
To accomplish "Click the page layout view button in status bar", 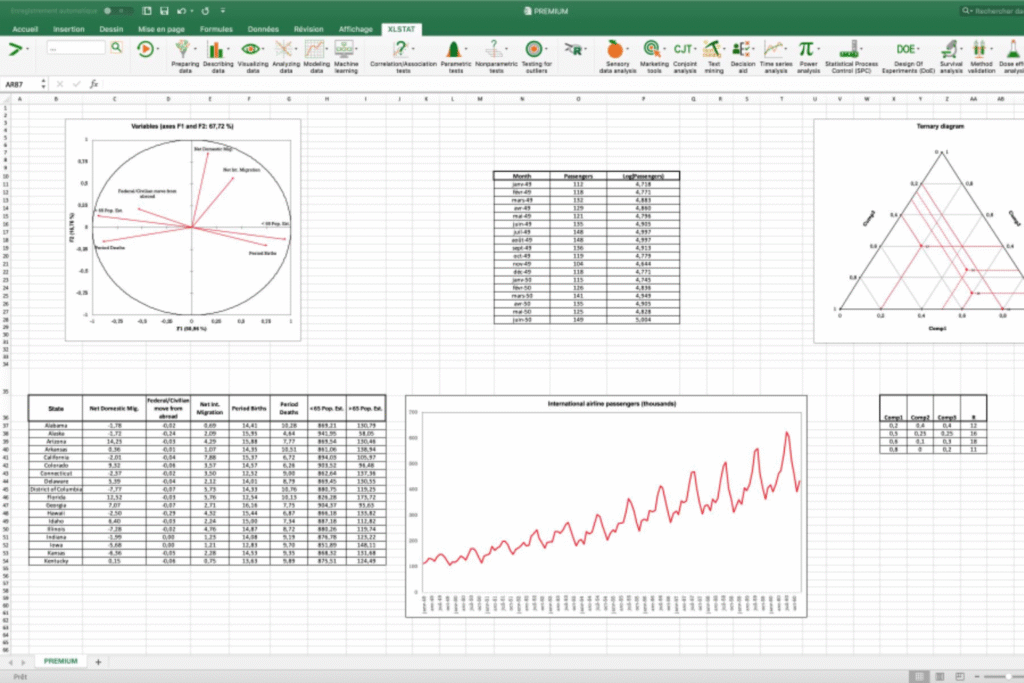I will pos(940,676).
